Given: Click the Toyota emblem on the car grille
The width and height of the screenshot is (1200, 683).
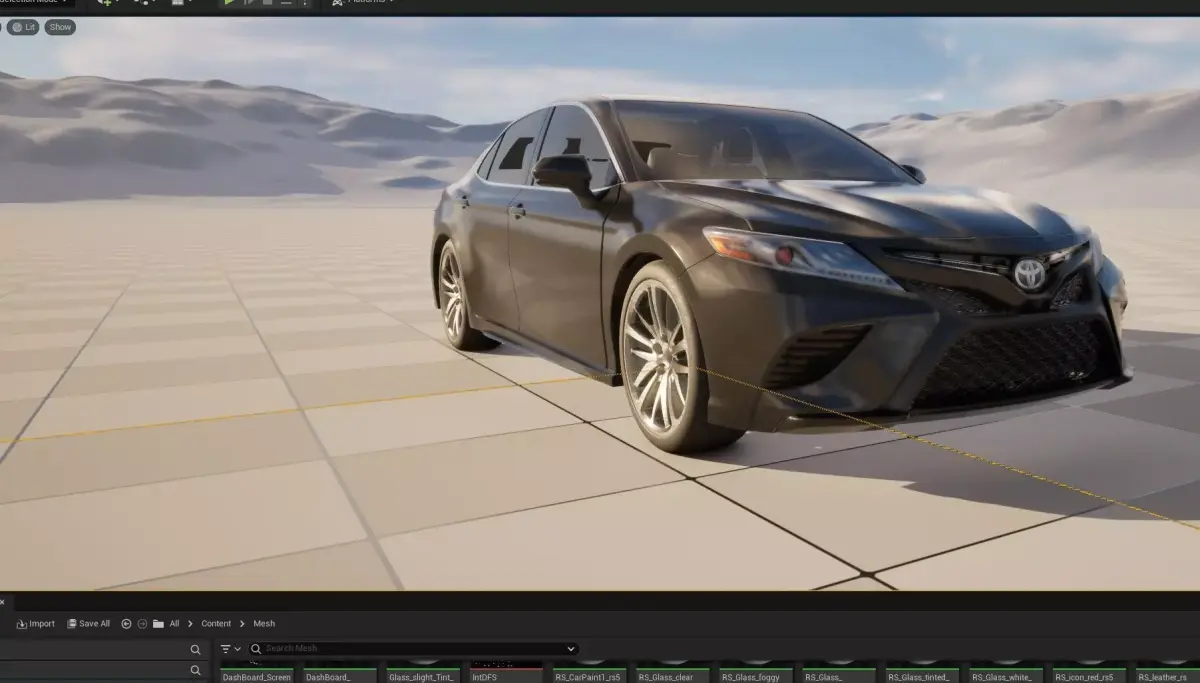Looking at the screenshot, I should [x=1029, y=273].
